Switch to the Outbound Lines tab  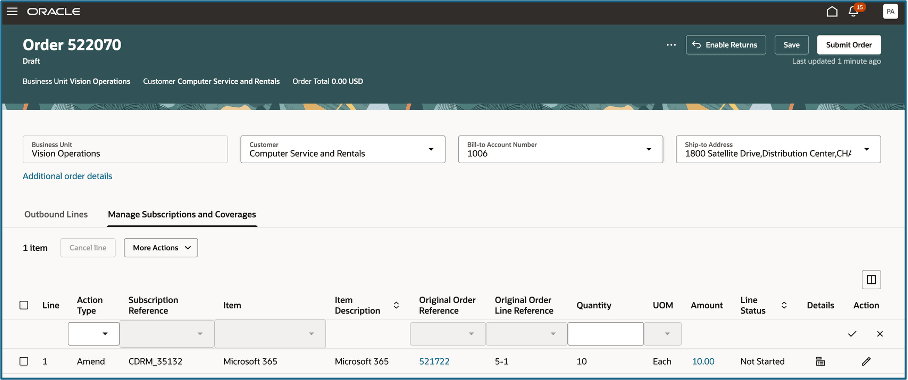click(56, 214)
